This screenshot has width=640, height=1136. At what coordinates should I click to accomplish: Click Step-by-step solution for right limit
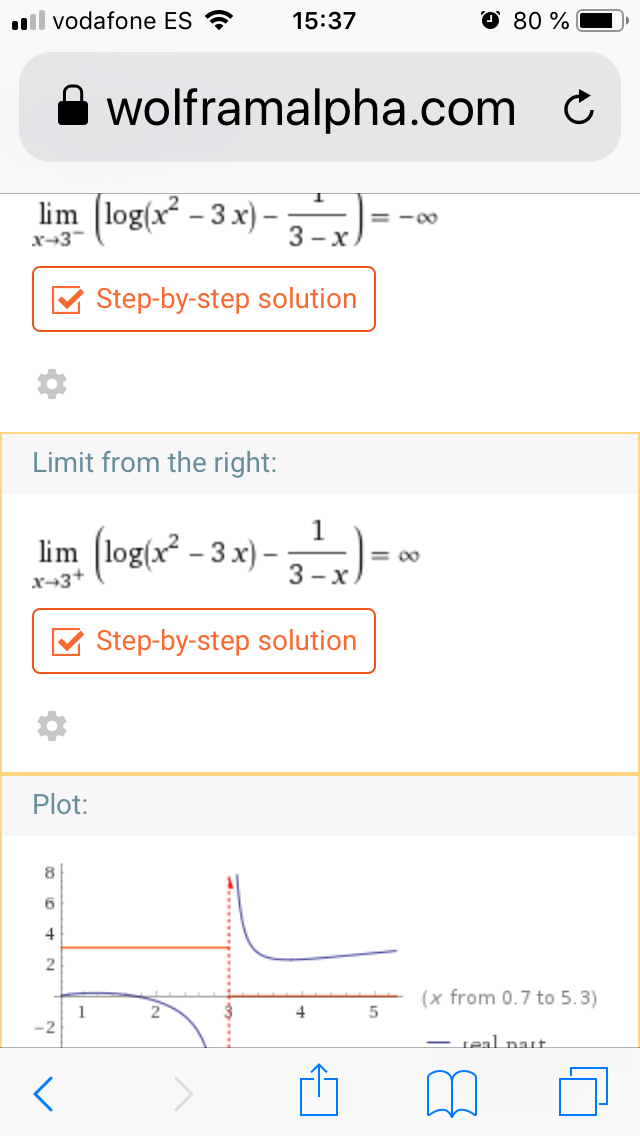coord(204,641)
